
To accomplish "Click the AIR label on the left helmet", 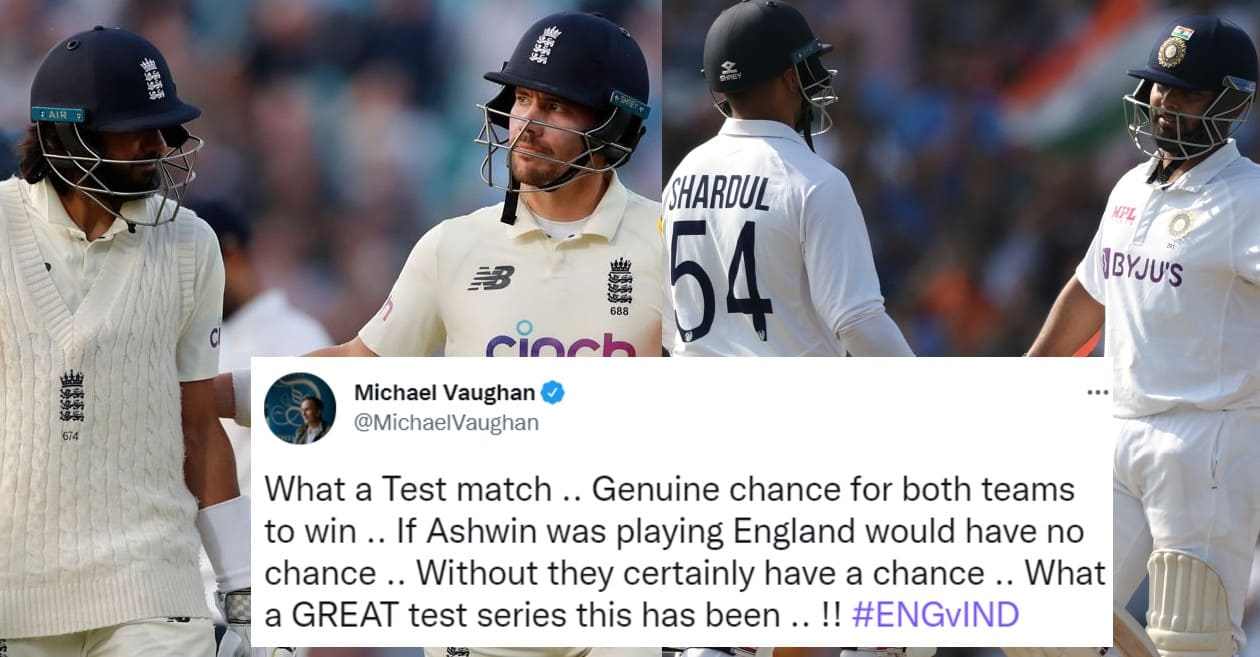I will [x=57, y=115].
